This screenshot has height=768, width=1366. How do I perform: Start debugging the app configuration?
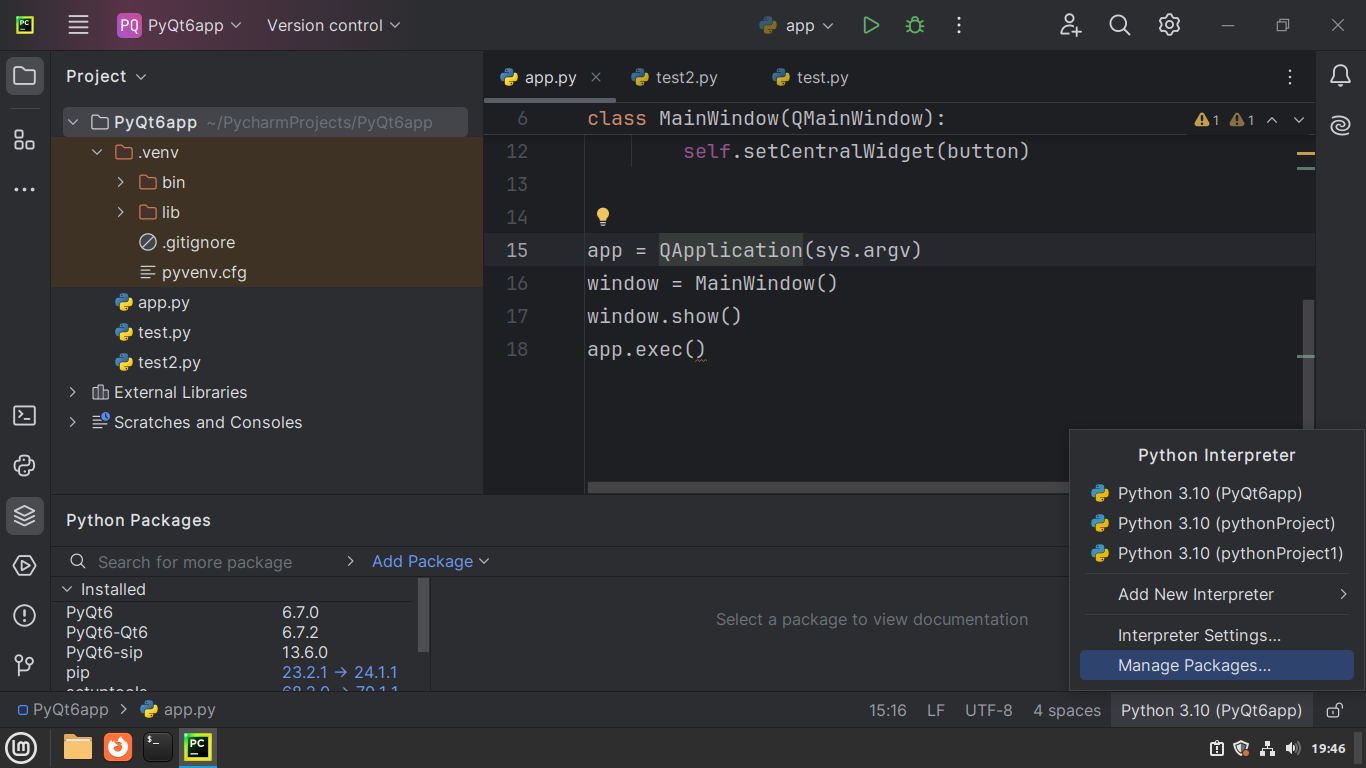coord(914,25)
